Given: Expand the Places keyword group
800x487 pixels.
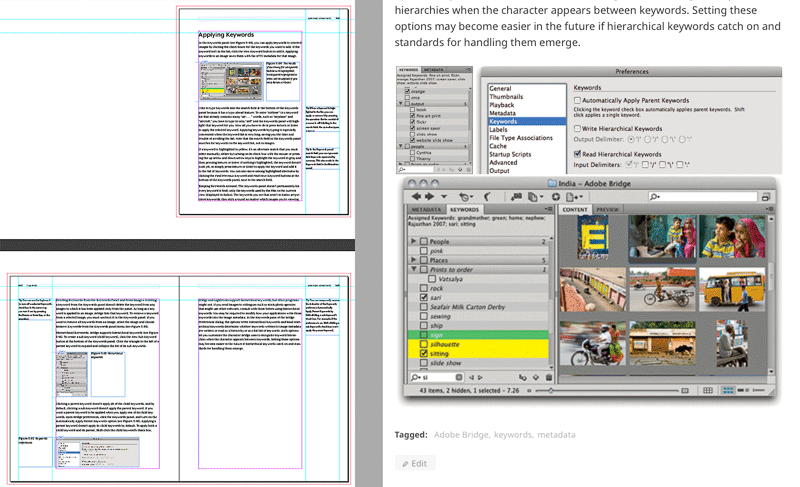Looking at the screenshot, I should pyautogui.click(x=414, y=260).
